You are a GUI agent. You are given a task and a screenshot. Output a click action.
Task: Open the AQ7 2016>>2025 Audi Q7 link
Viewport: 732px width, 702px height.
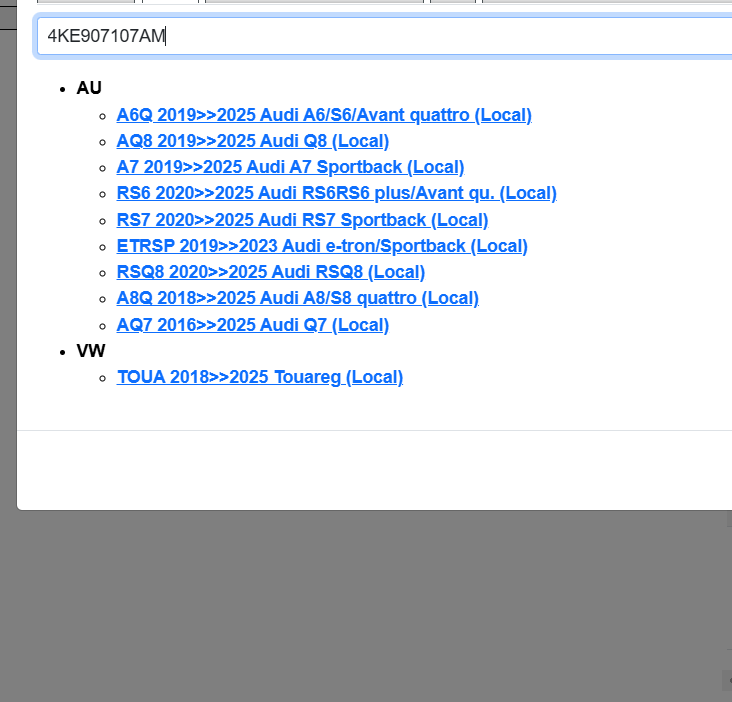click(252, 325)
